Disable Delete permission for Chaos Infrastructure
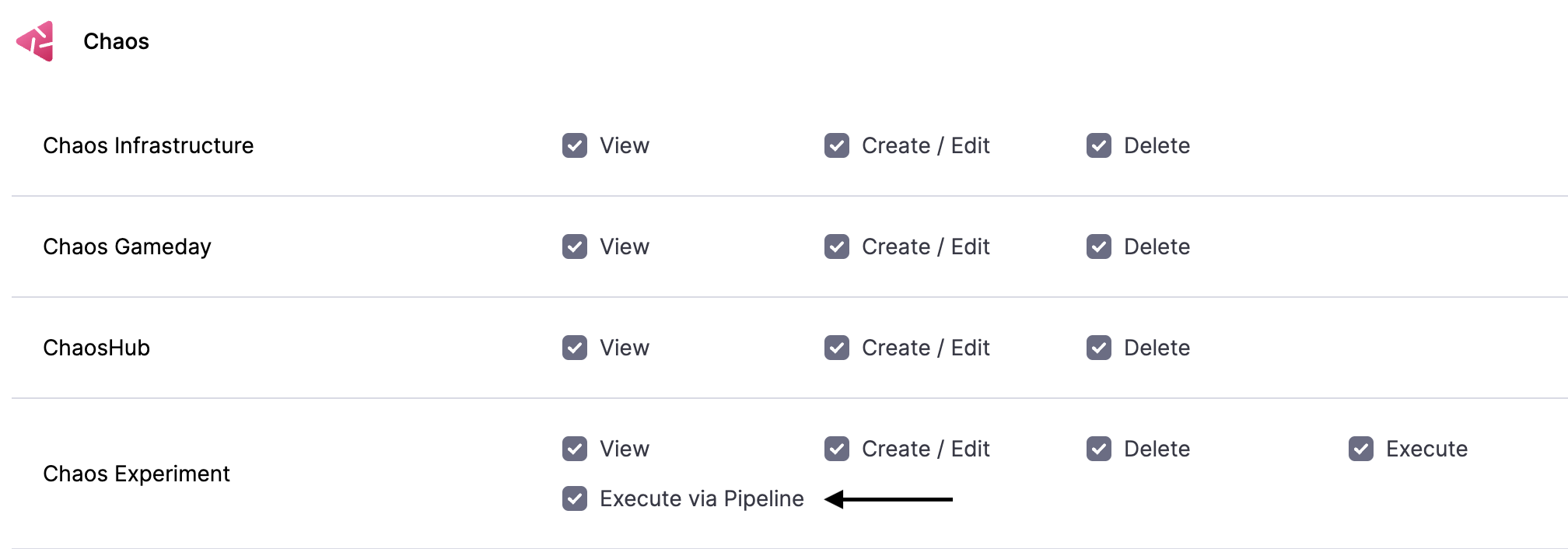 [1099, 145]
